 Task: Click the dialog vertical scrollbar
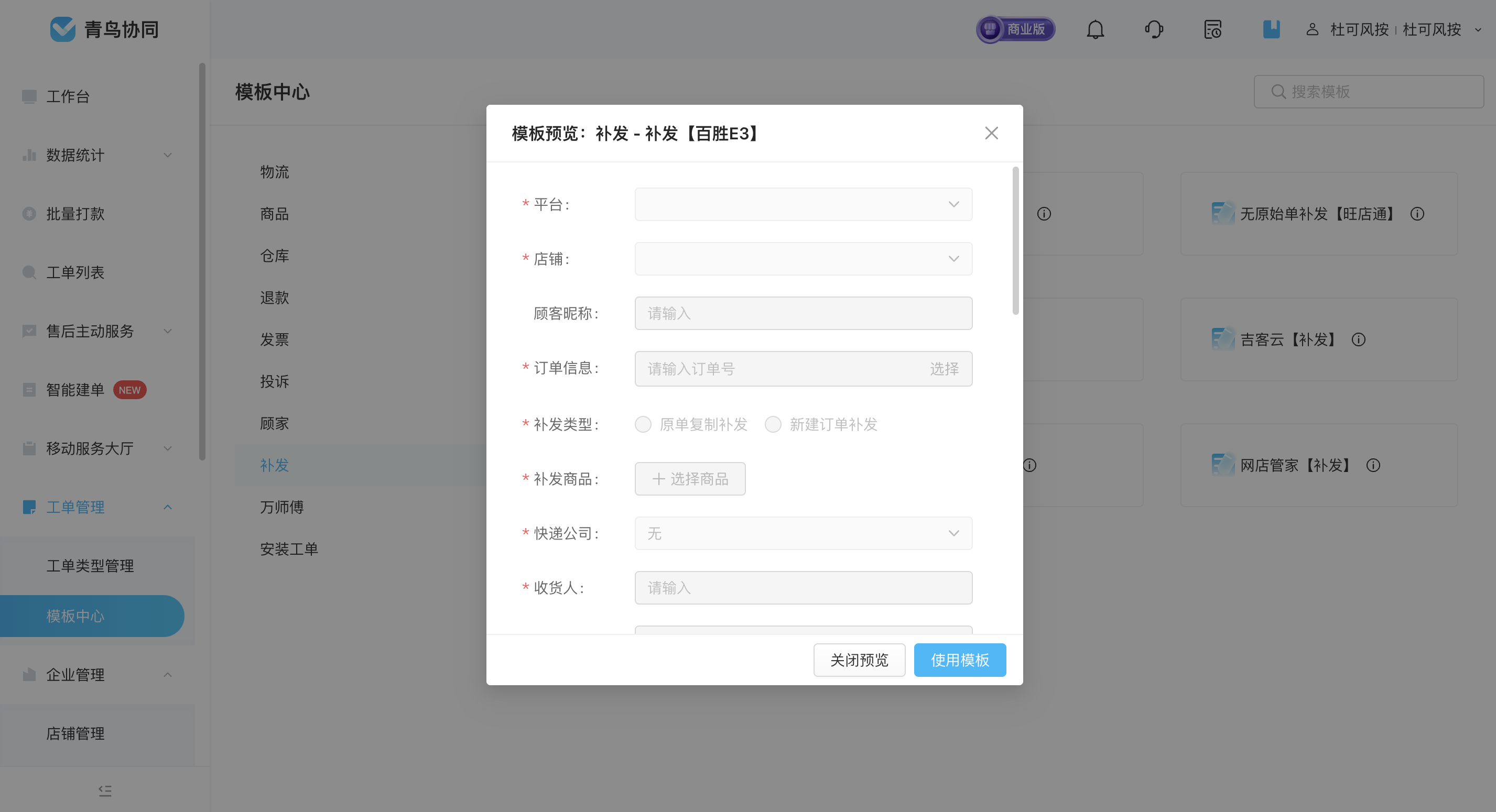(1015, 240)
